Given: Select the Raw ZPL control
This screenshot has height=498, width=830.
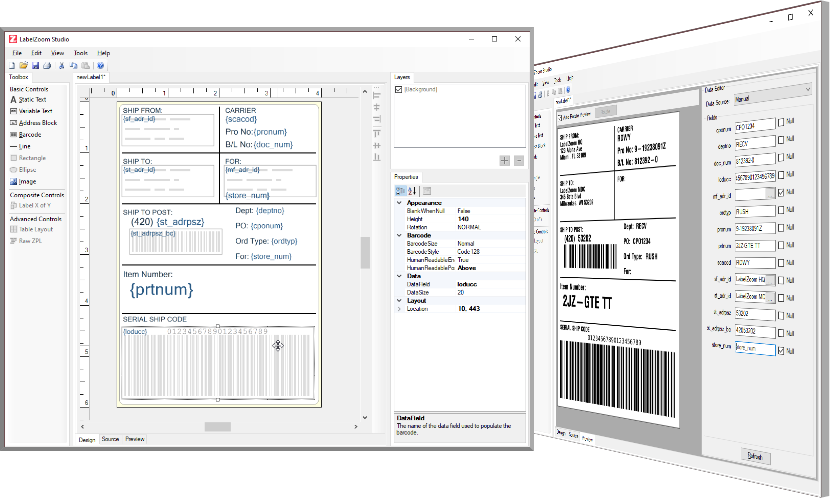Looking at the screenshot, I should point(26,241).
